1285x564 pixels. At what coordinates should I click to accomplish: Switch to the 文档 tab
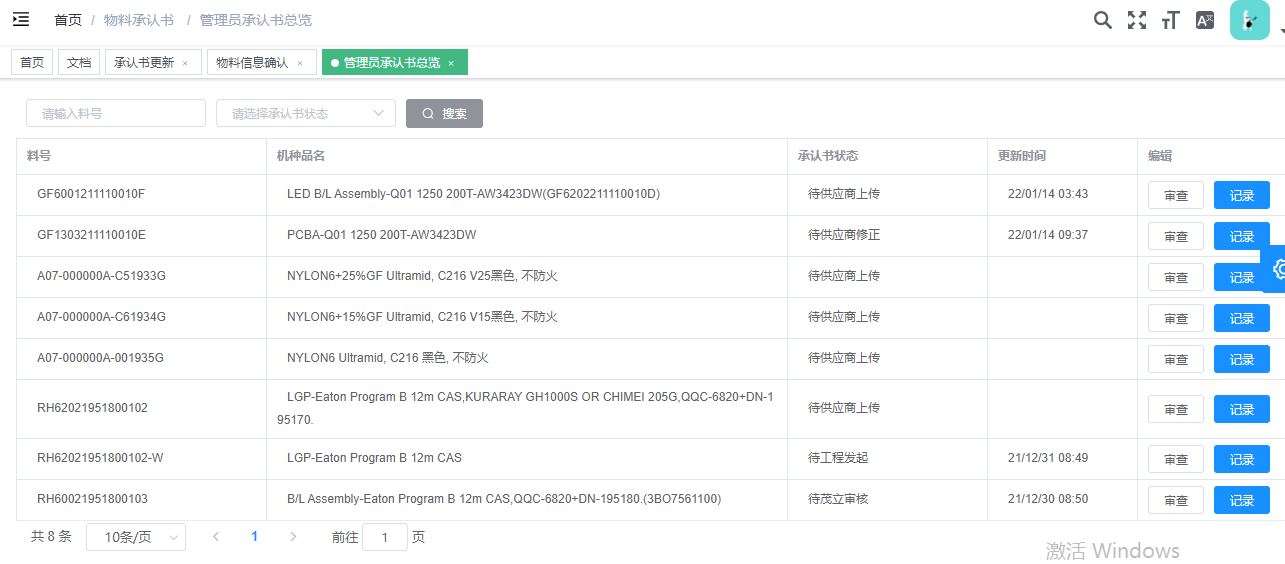pos(79,63)
